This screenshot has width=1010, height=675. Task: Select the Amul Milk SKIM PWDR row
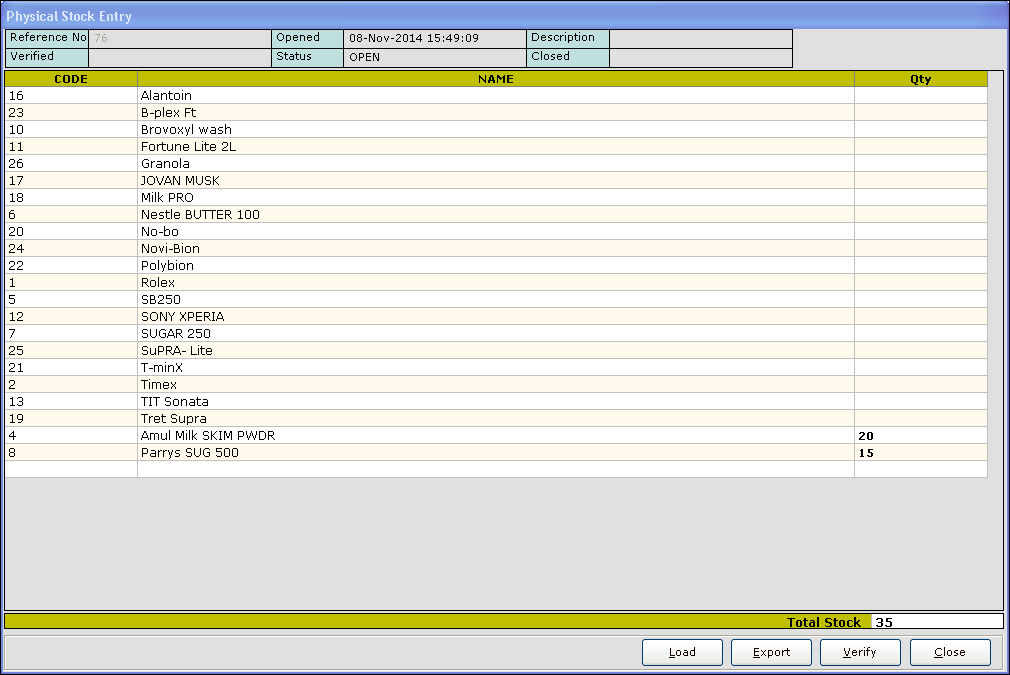coord(496,435)
